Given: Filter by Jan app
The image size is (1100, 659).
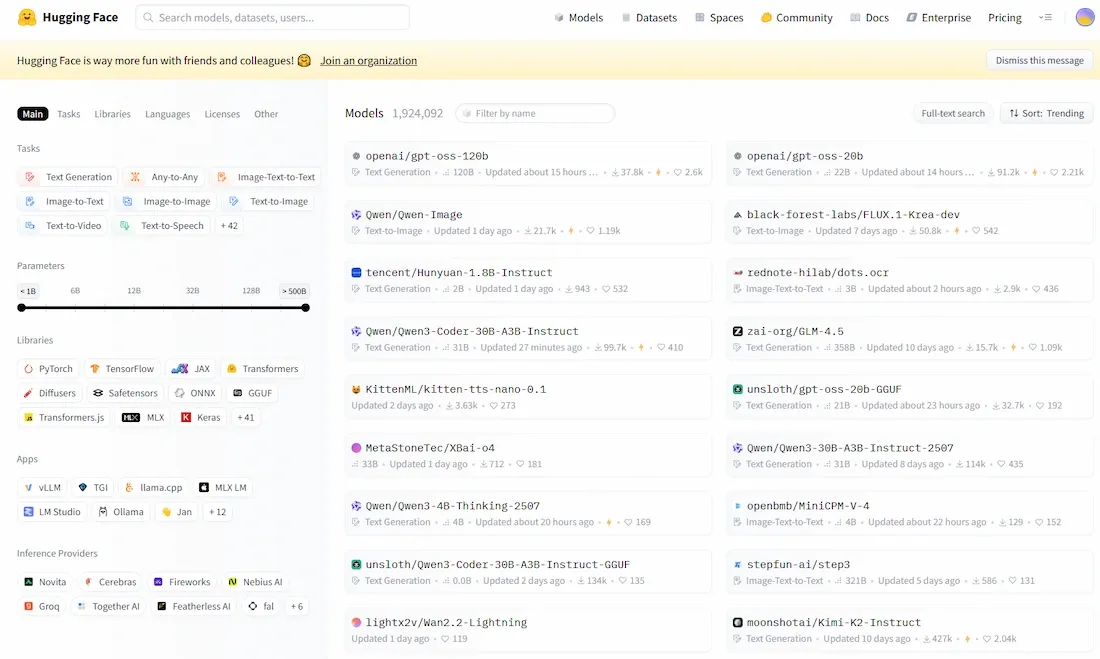Looking at the screenshot, I should coord(177,512).
